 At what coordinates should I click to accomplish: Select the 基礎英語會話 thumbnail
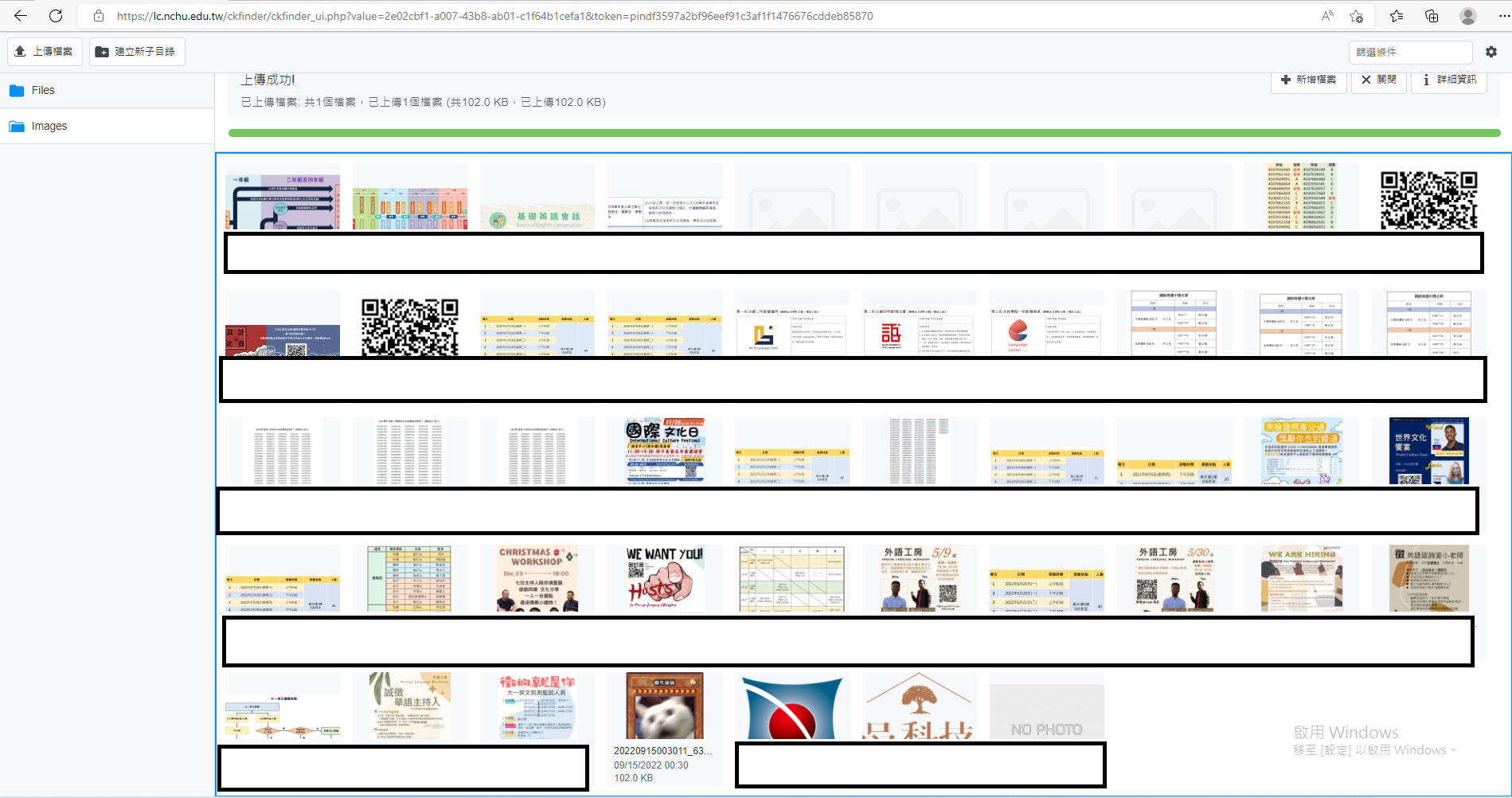537,197
